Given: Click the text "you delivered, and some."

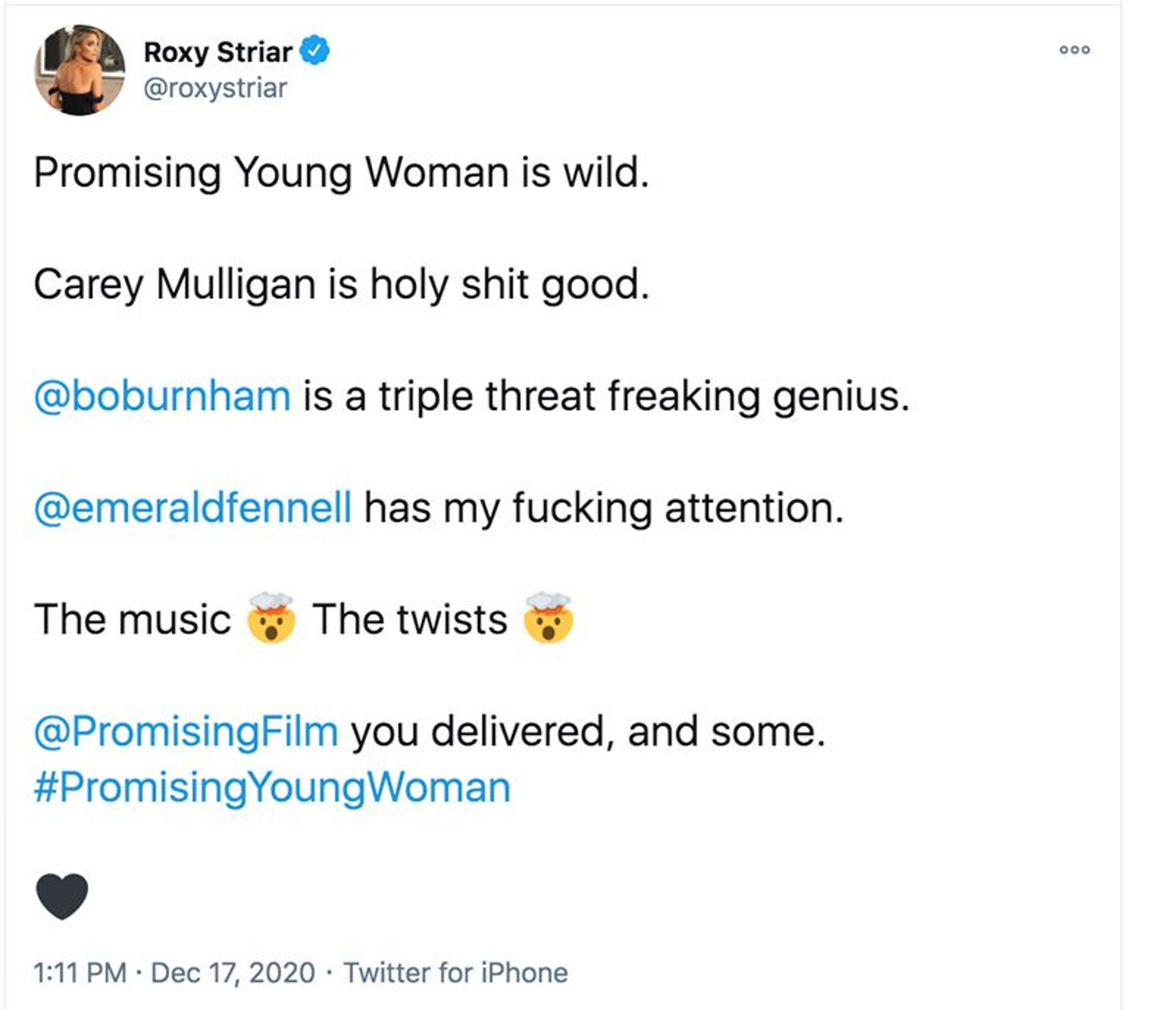Looking at the screenshot, I should click(588, 731).
